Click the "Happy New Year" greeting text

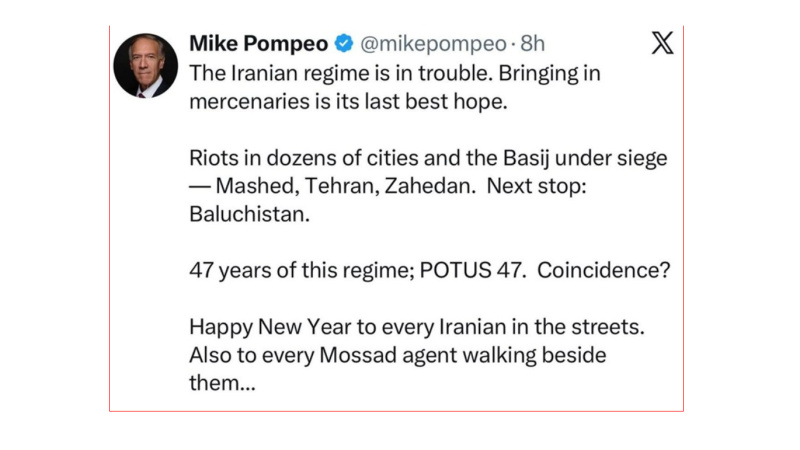260,327
